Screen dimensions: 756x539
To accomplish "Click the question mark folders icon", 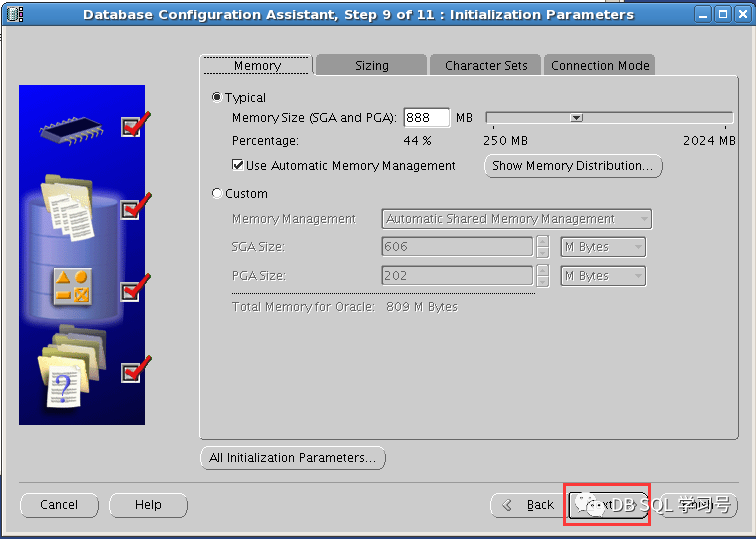I will click(71, 366).
